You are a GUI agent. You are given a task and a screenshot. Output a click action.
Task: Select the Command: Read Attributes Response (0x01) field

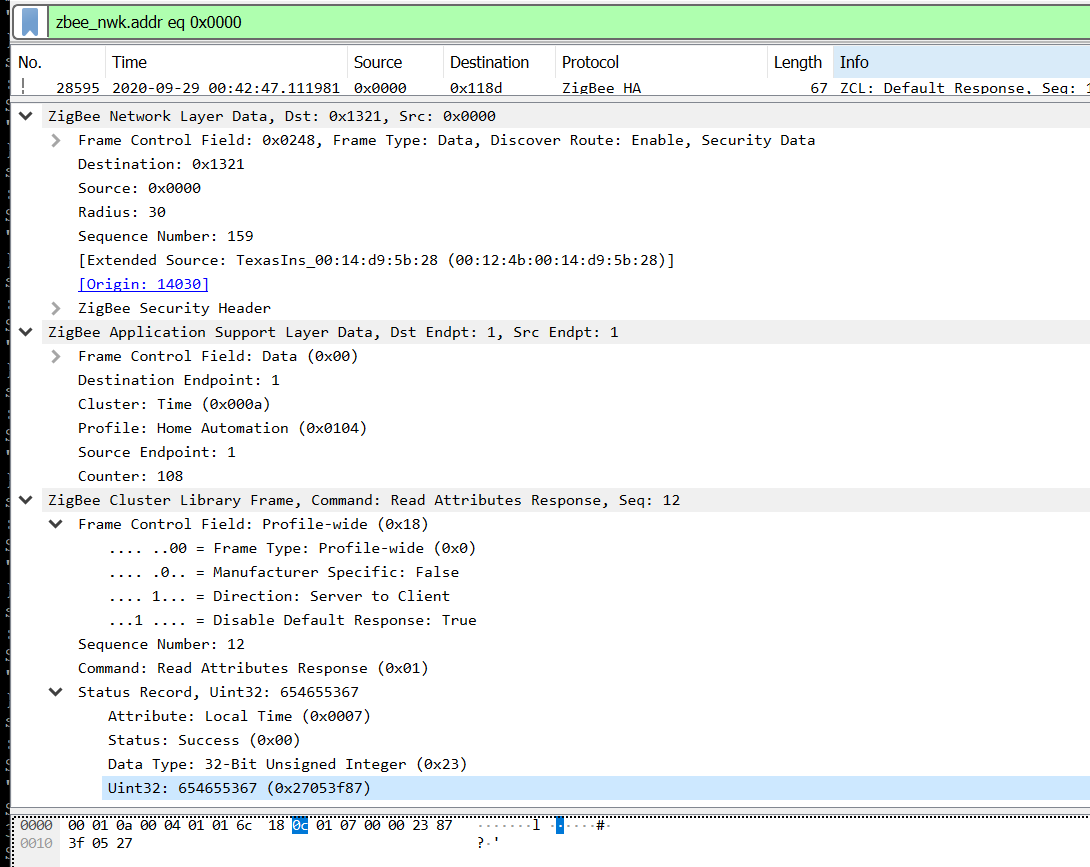[253, 668]
